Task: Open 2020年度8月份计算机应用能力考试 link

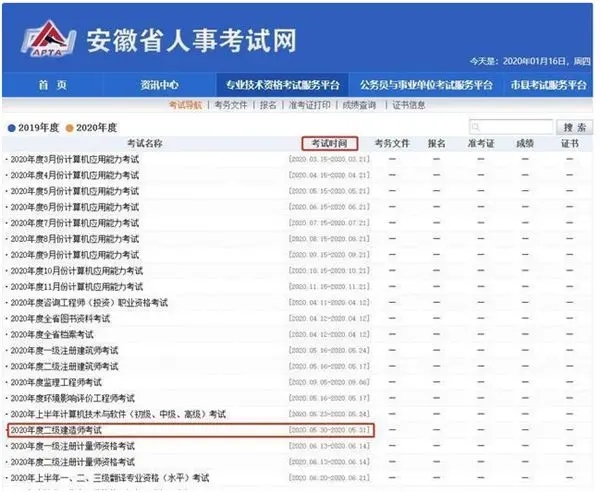Action: click(75, 239)
